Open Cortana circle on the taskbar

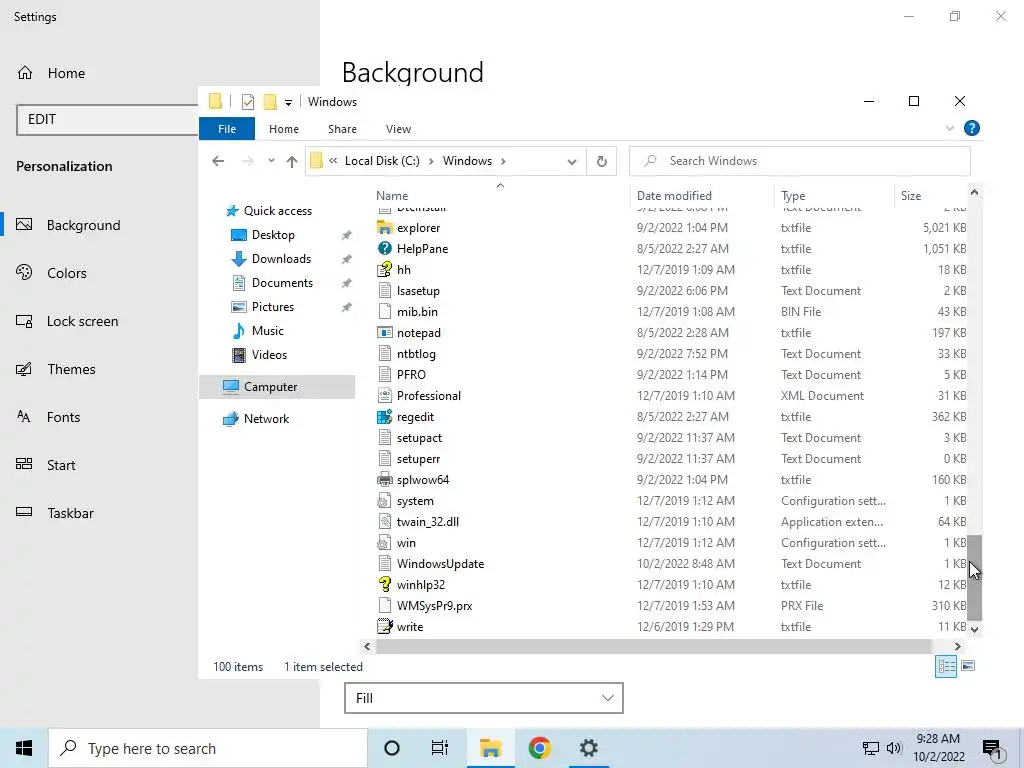tap(392, 748)
